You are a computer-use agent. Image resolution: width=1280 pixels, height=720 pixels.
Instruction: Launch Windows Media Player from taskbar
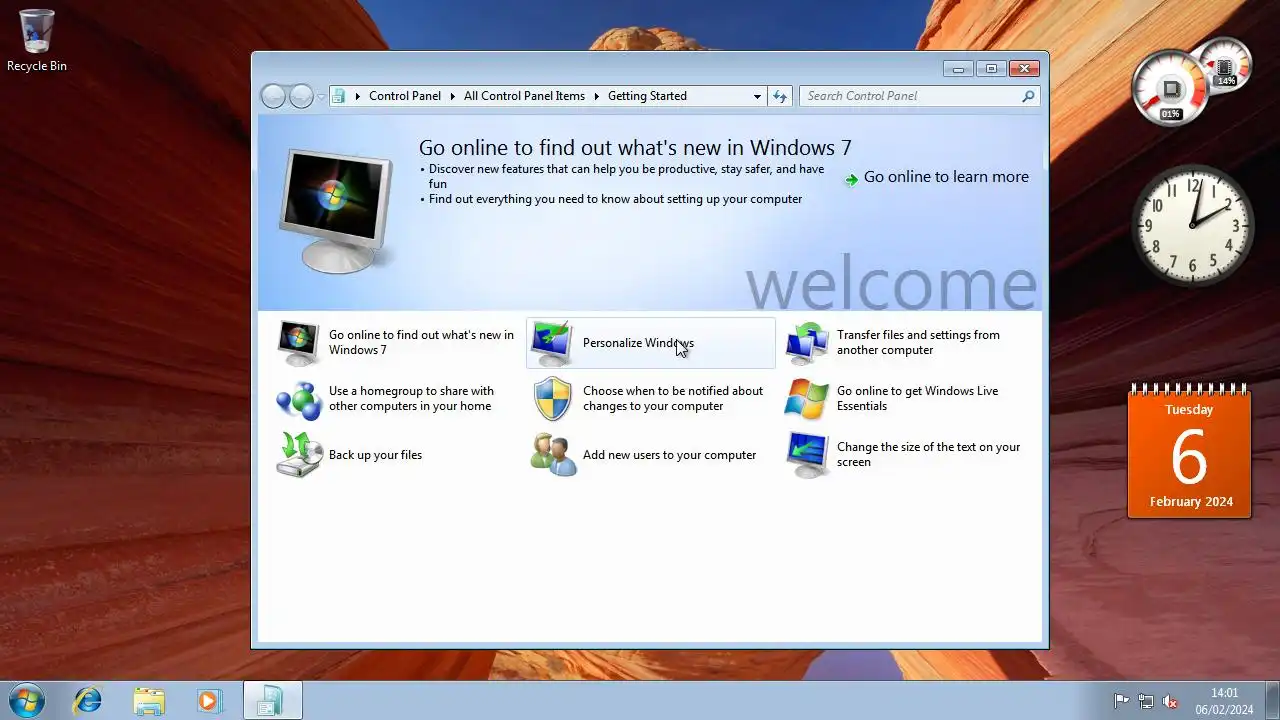(209, 701)
